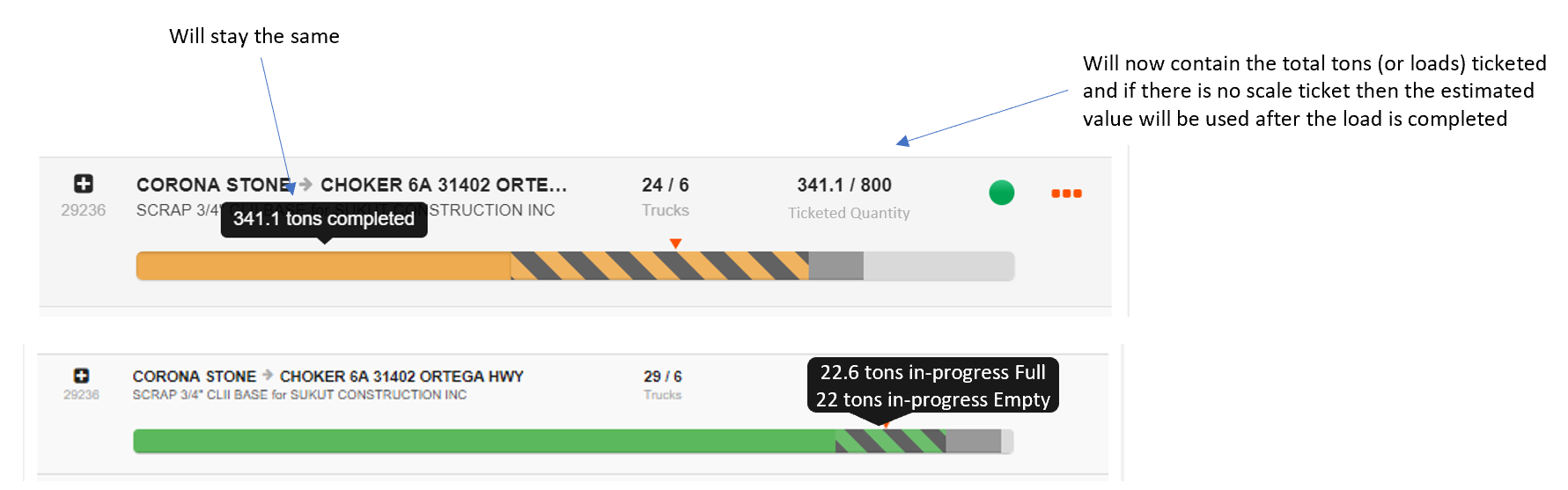1568x490 pixels.
Task: Click the orange striped in-progress bar segment
Action: [660, 266]
